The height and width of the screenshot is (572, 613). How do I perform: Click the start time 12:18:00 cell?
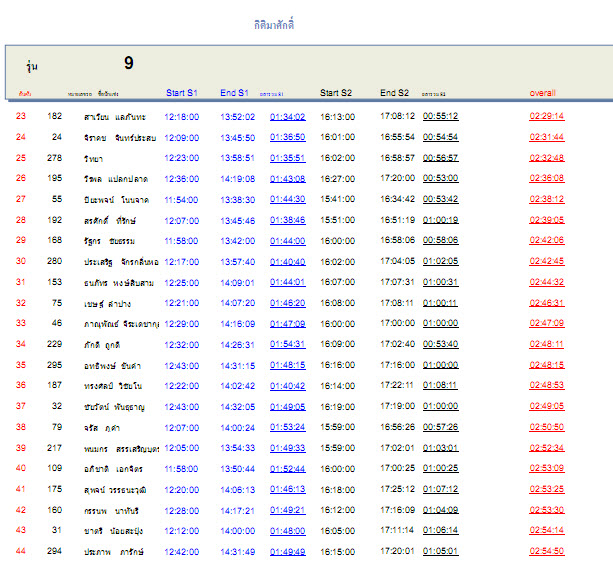pyautogui.click(x=181, y=116)
